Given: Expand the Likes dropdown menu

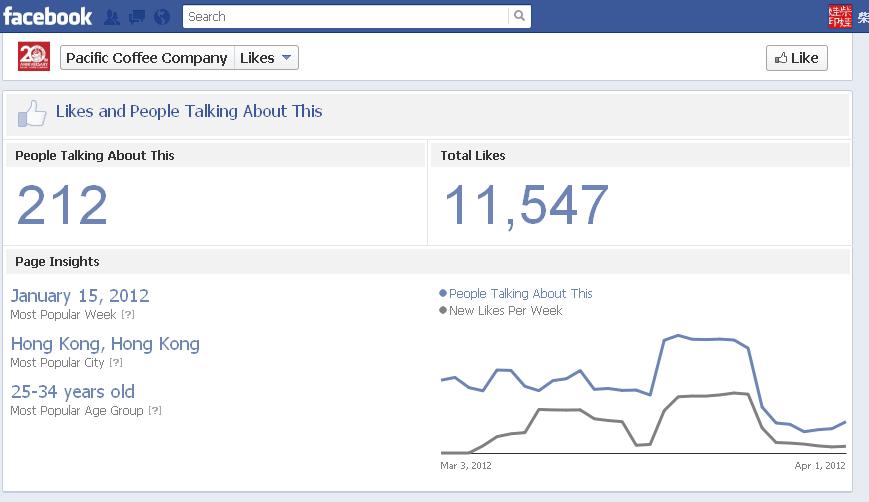Looking at the screenshot, I should [267, 58].
